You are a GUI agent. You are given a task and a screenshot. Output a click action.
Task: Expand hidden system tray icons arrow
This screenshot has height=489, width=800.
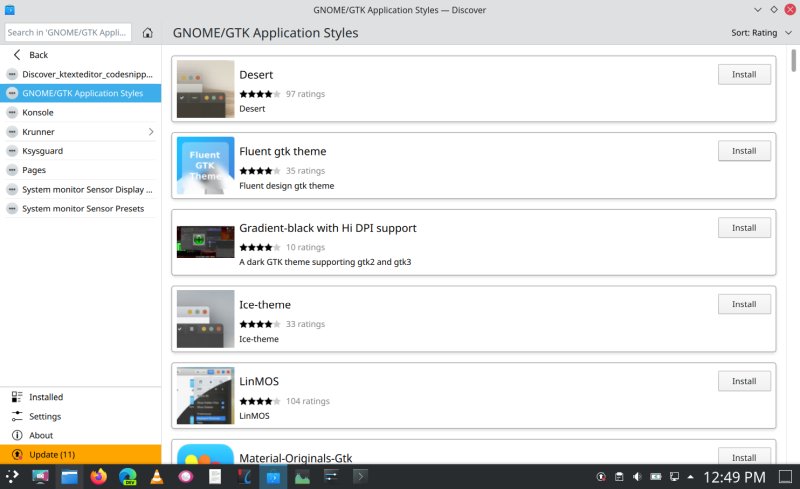tap(691, 477)
